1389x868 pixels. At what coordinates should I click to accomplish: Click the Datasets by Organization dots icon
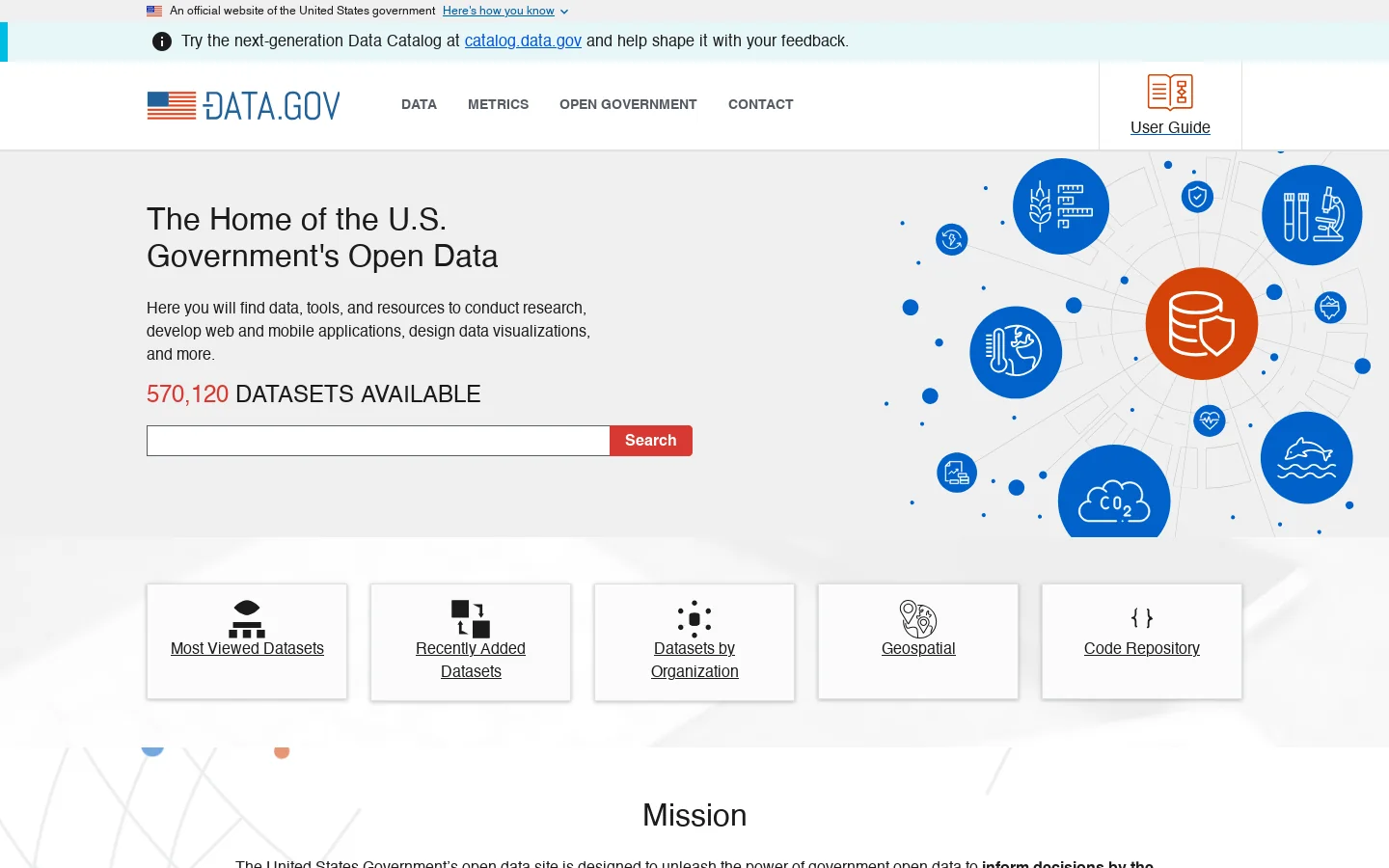(694, 619)
